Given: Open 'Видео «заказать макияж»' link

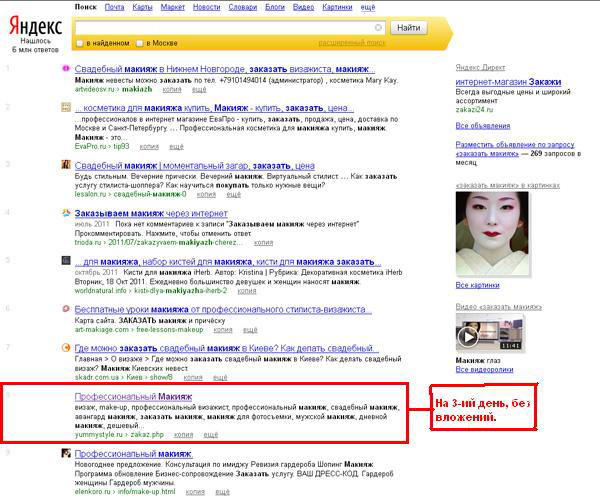Looking at the screenshot, I should (499, 306).
